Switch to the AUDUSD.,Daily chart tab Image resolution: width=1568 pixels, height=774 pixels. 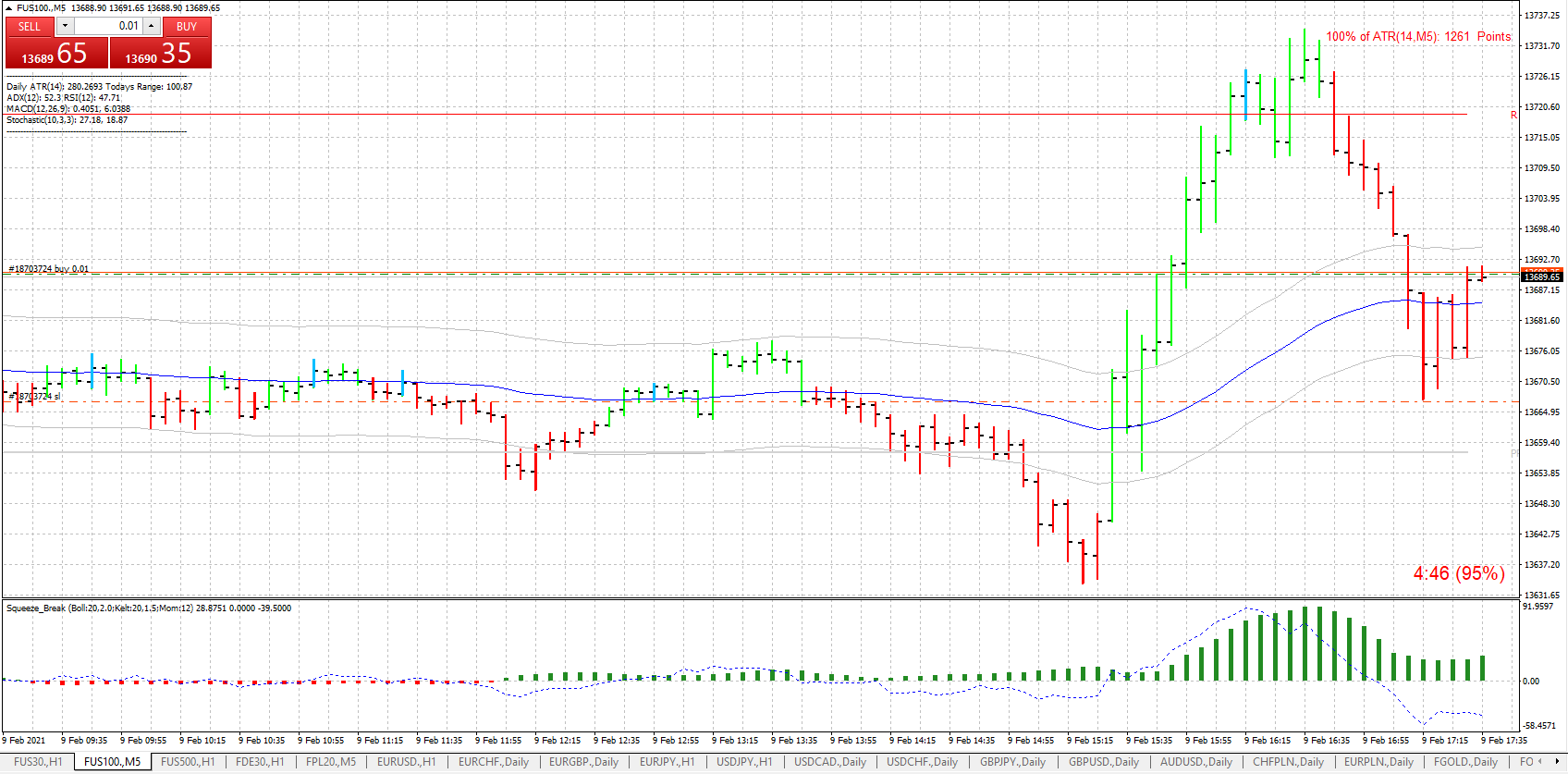click(1196, 762)
